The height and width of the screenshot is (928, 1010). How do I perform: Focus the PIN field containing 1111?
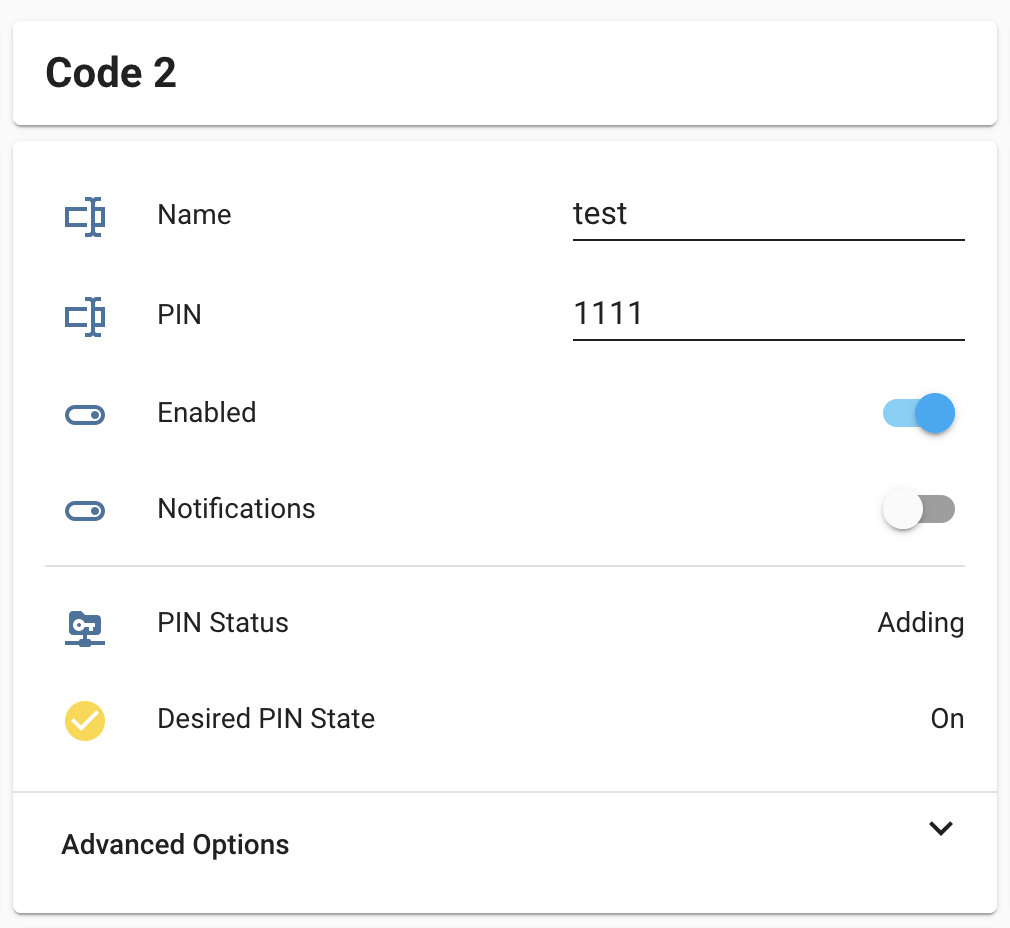[768, 314]
